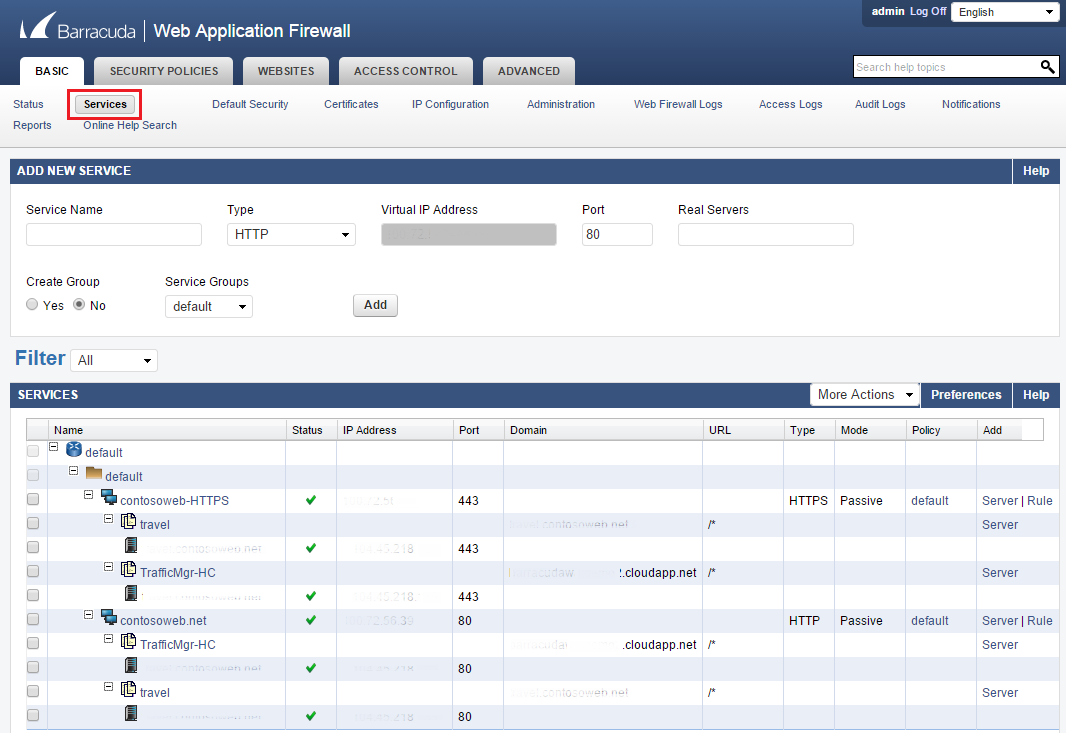
Task: Switch to the ACCESS CONTROL tab
Action: [x=405, y=71]
